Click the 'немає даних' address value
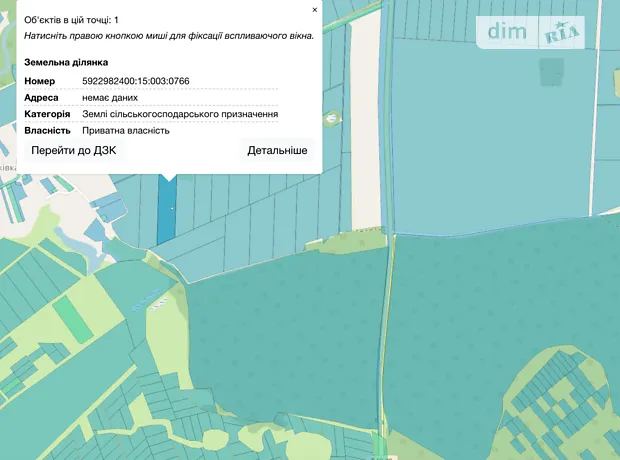Screen dimensions: 620x460 (x=110, y=97)
